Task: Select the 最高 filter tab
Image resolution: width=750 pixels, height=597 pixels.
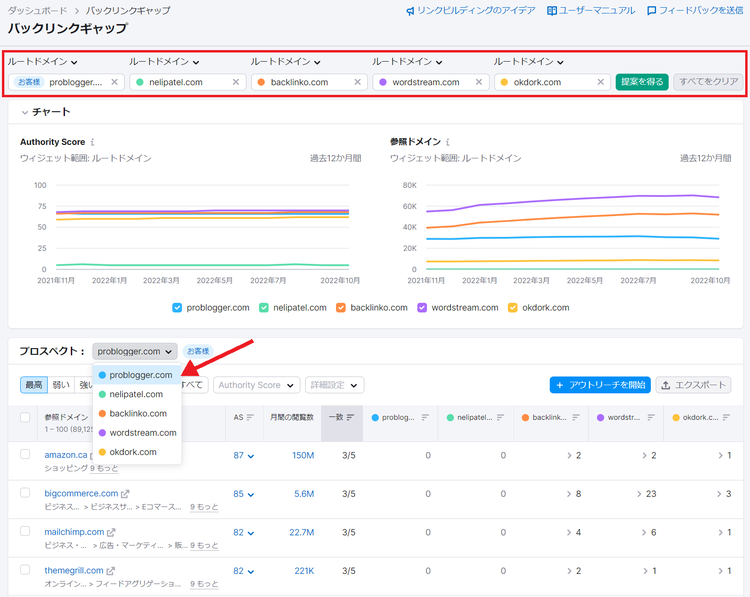Action: click(34, 385)
